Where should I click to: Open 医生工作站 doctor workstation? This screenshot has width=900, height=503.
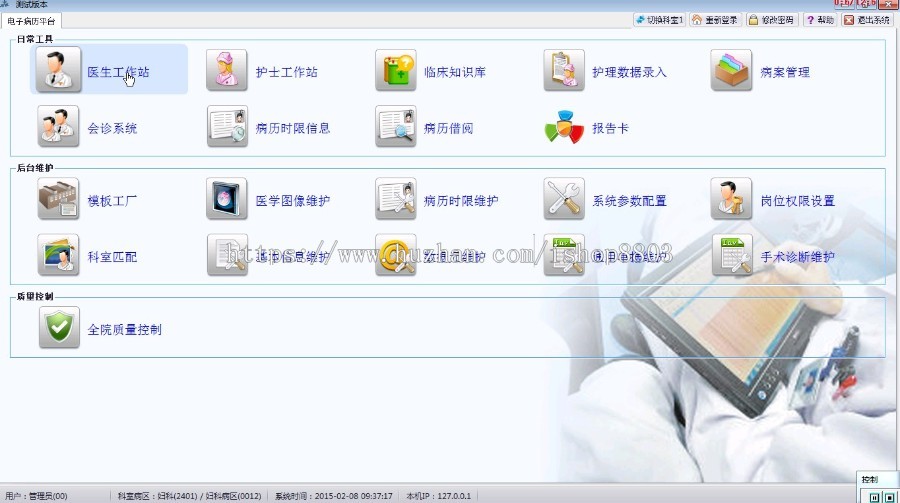click(108, 69)
